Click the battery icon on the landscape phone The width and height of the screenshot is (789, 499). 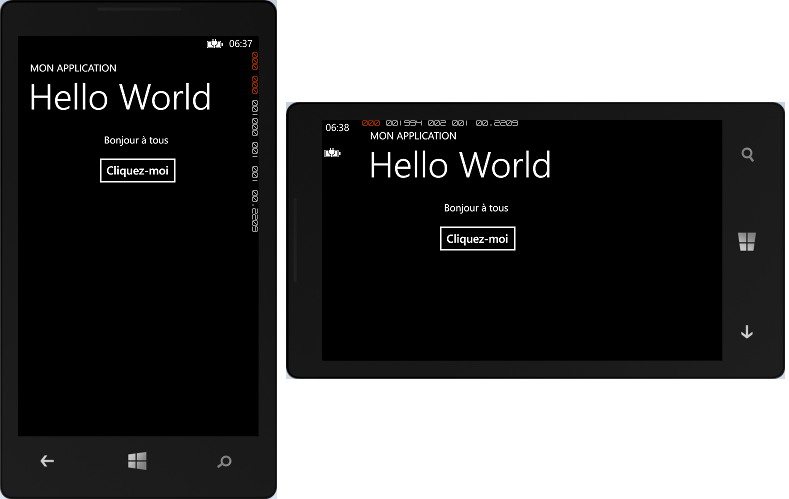coord(332,153)
